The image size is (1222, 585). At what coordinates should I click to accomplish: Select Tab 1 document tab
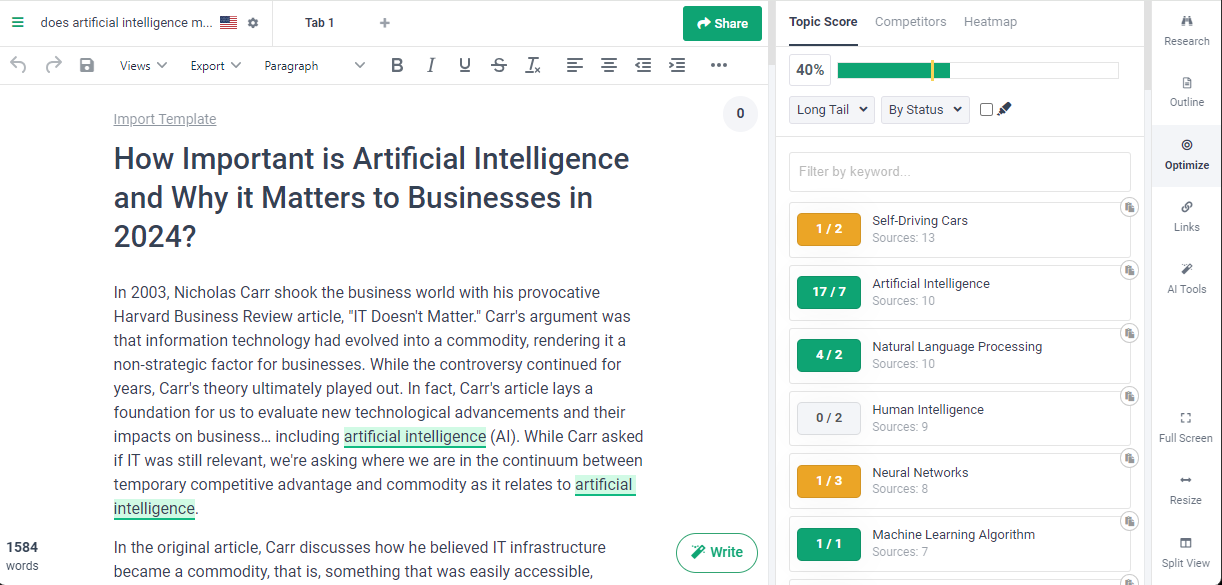pos(320,23)
